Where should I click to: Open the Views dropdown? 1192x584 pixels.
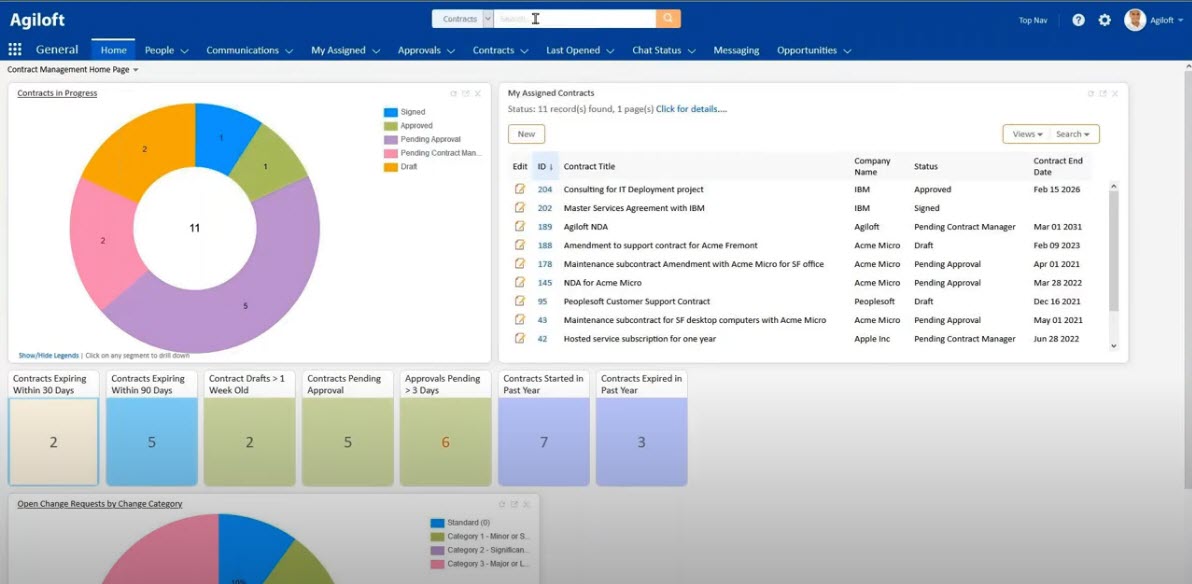[1027, 134]
